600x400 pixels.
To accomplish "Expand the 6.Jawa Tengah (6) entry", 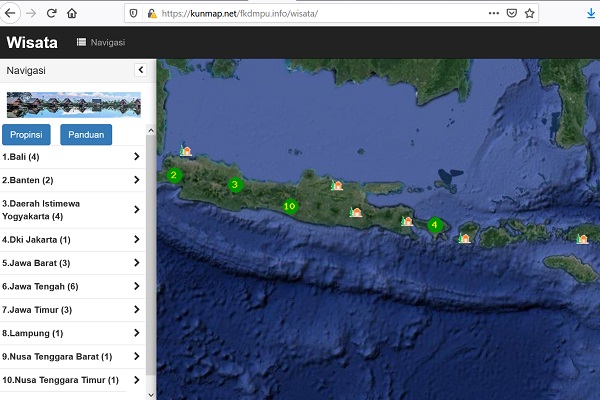I will (x=72, y=286).
